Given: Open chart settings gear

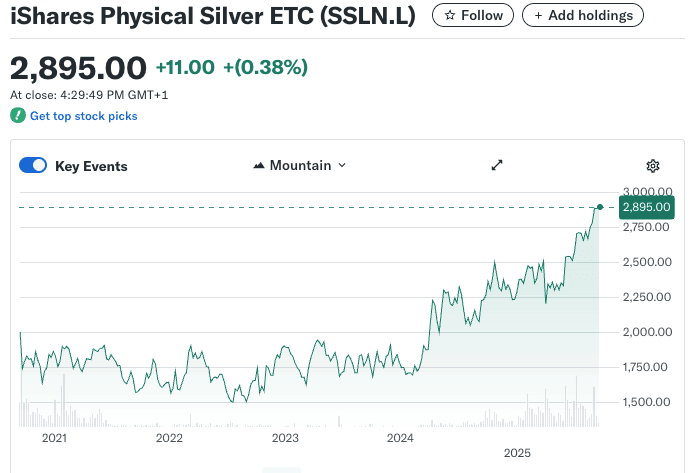Looking at the screenshot, I should pos(653,166).
